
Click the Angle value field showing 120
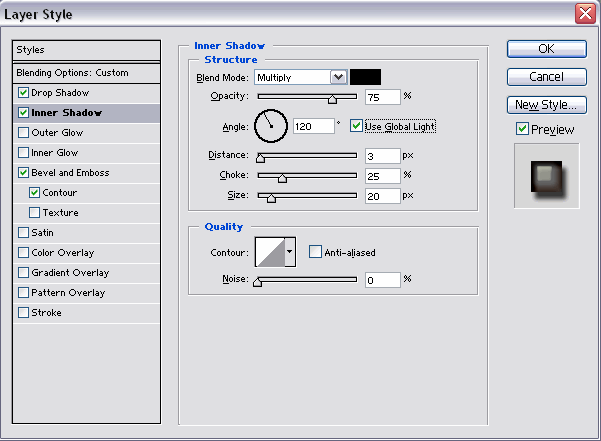[314, 126]
